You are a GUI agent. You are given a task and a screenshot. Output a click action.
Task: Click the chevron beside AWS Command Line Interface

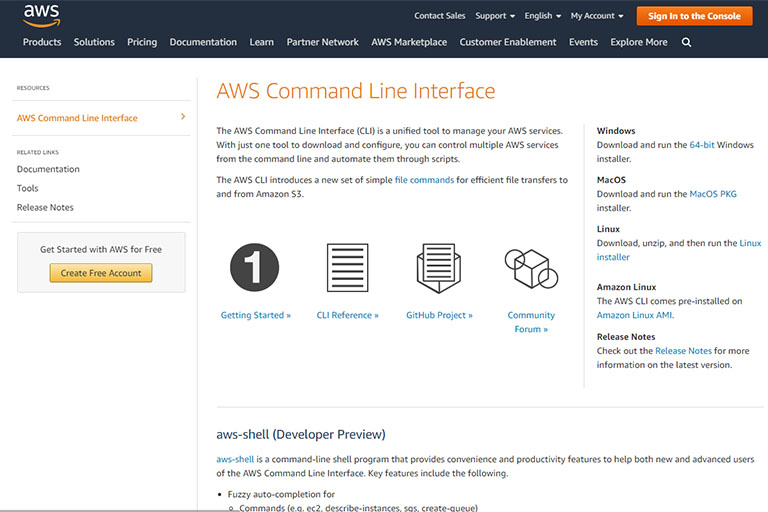pyautogui.click(x=183, y=117)
